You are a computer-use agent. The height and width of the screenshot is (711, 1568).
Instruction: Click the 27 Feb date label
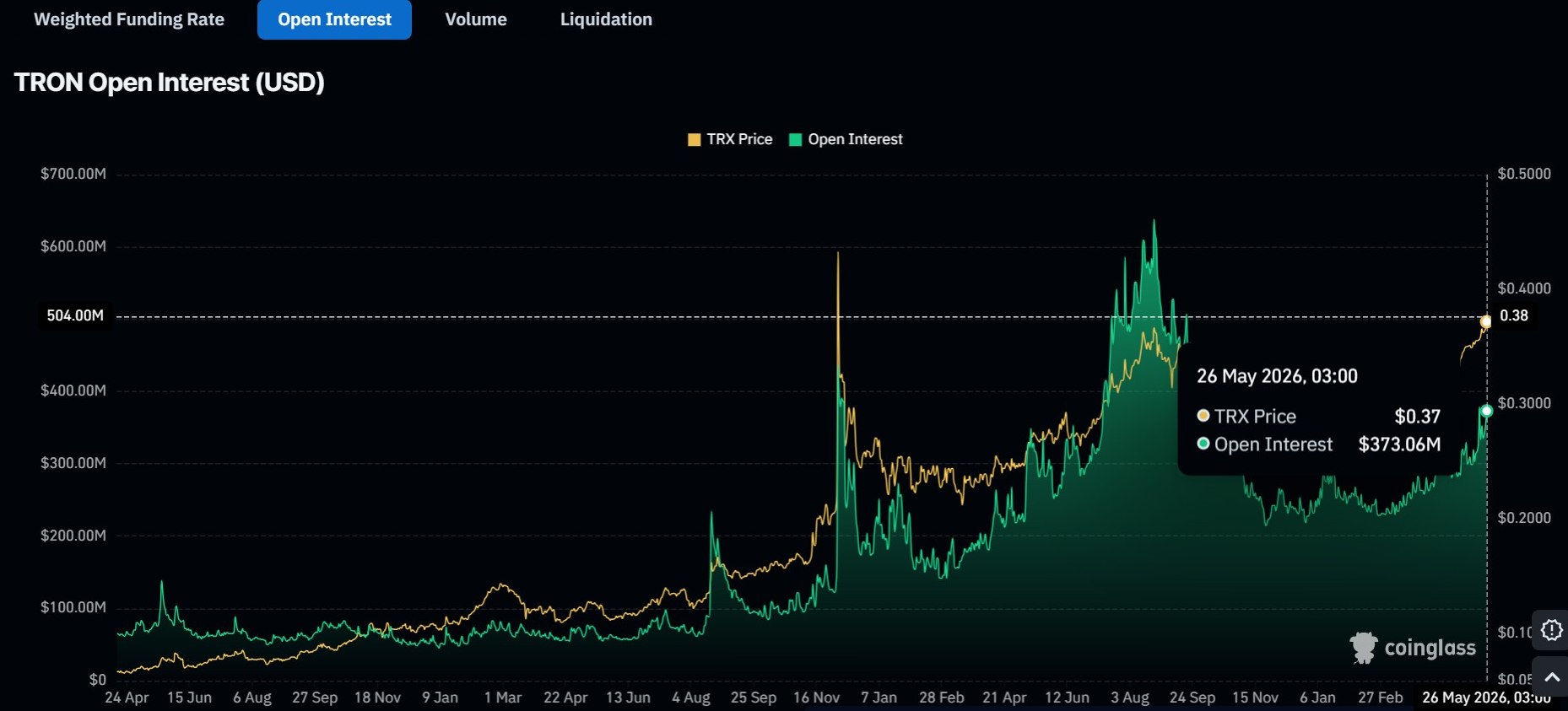1381,698
